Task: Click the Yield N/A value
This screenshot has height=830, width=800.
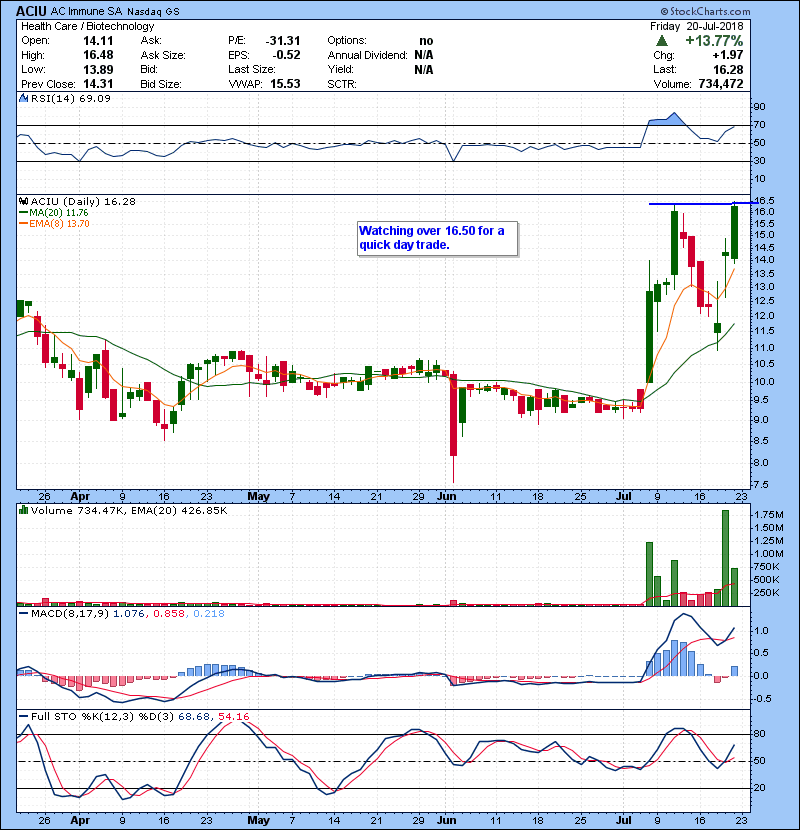Action: 424,69
